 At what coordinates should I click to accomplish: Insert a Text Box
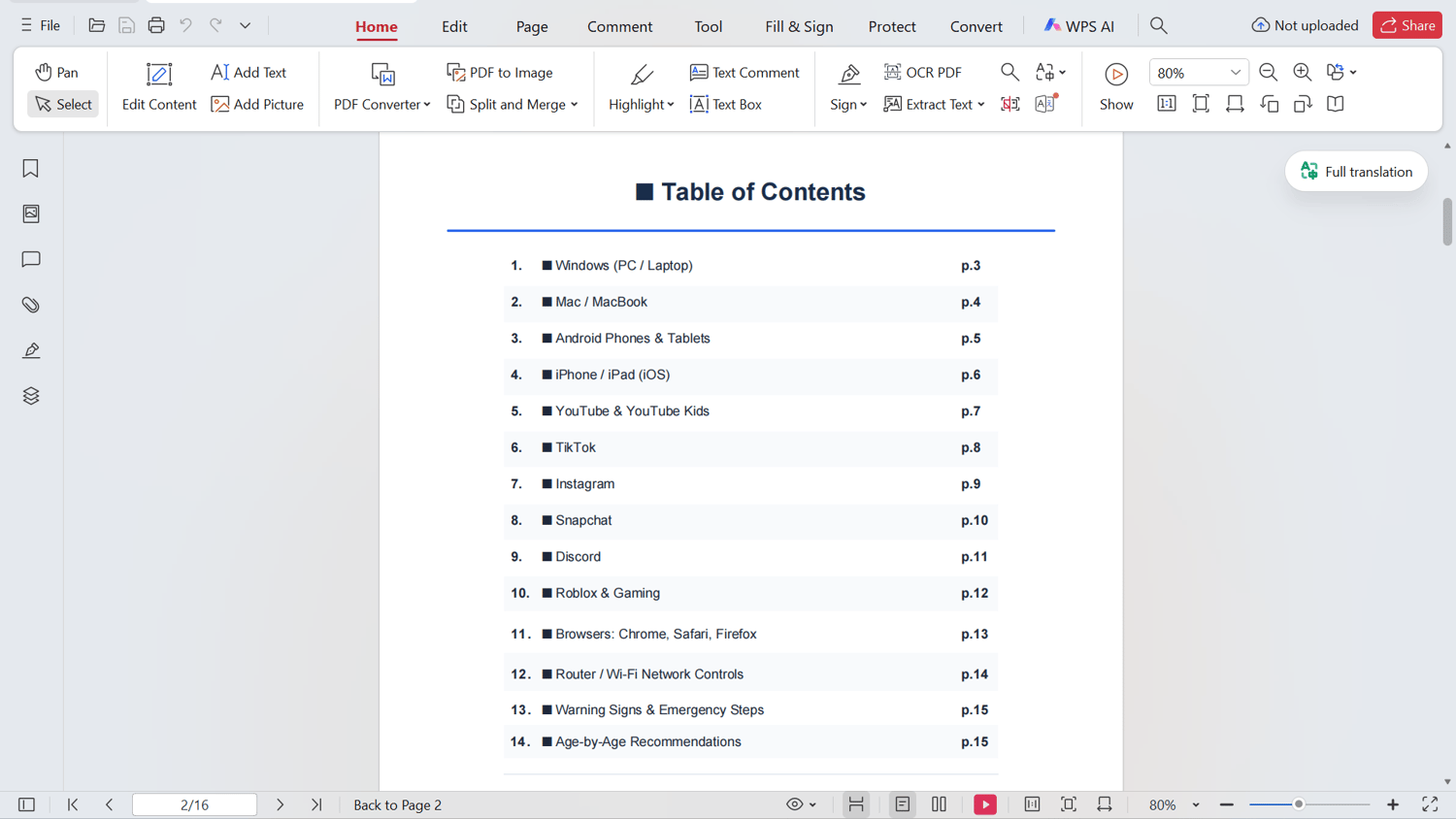click(x=726, y=104)
